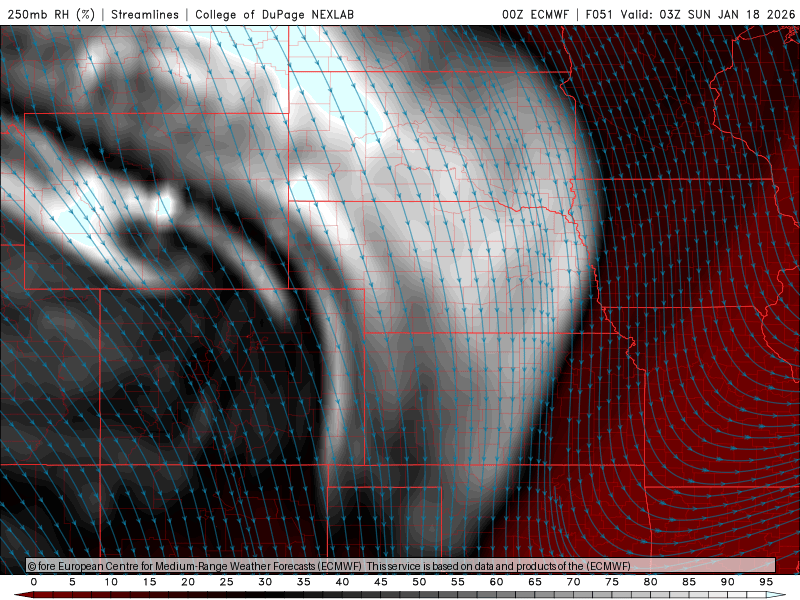Viewport: 800px width, 600px height.
Task: Click the '00Z ECMWF' model run label
Action: pos(535,14)
